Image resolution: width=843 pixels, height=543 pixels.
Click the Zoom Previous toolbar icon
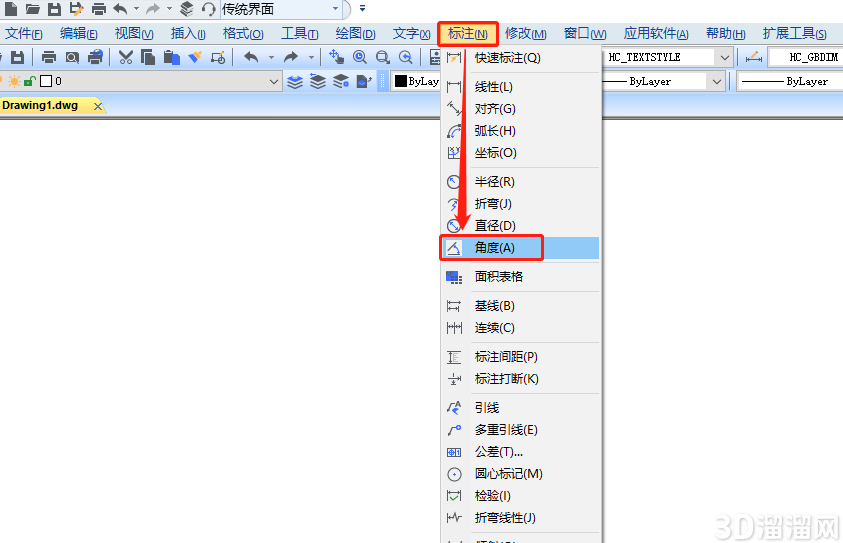coord(406,57)
